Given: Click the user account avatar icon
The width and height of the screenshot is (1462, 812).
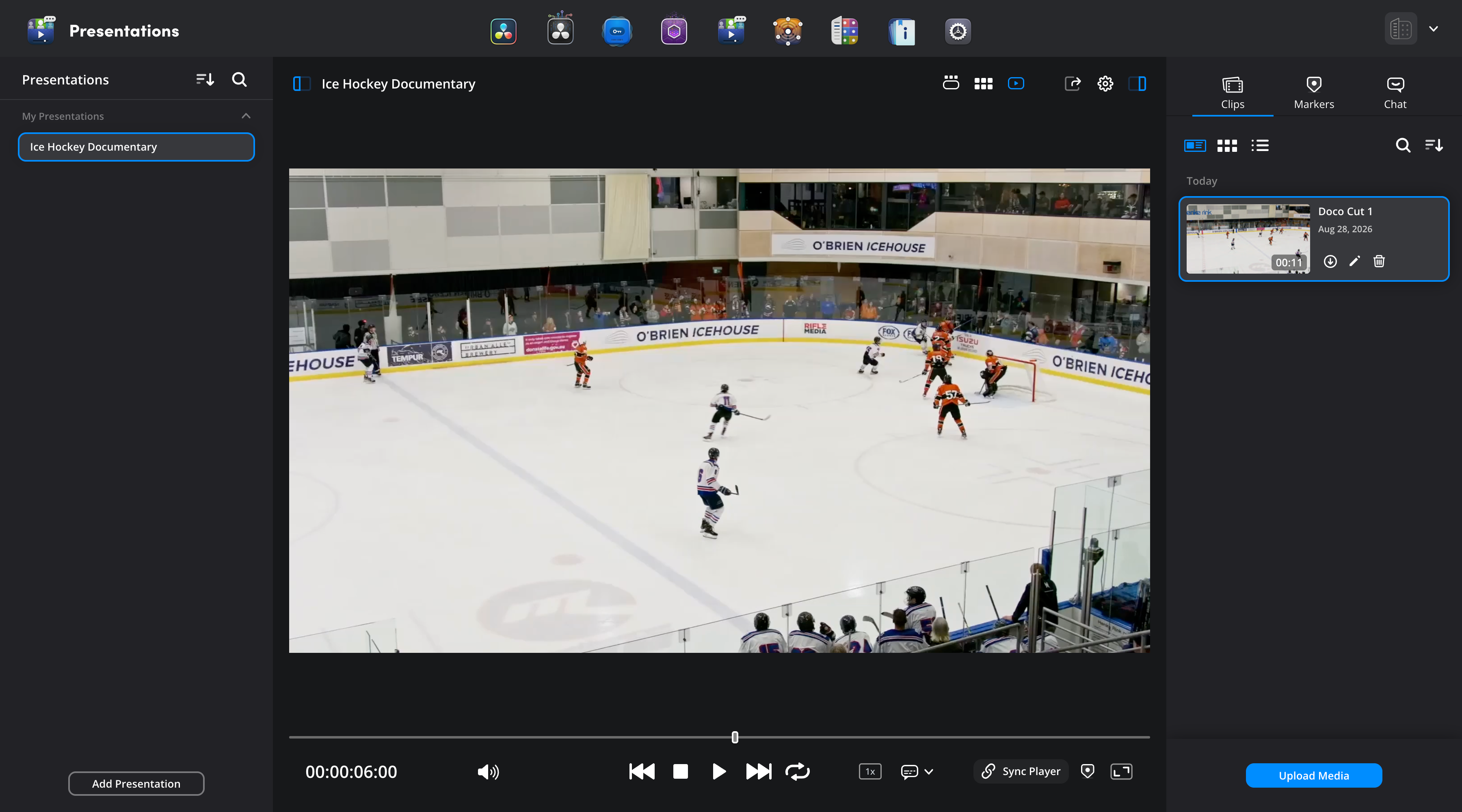Looking at the screenshot, I should pos(1401,28).
